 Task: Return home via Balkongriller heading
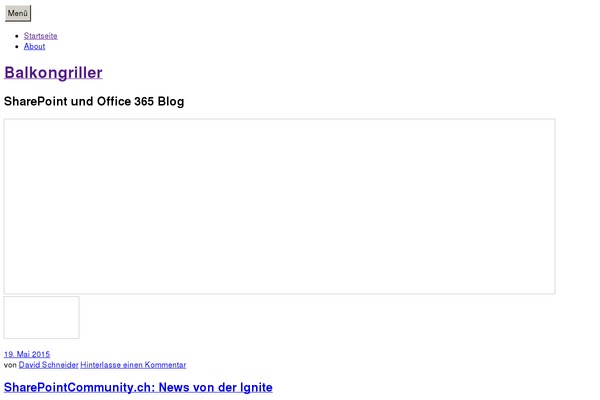pyautogui.click(x=53, y=72)
